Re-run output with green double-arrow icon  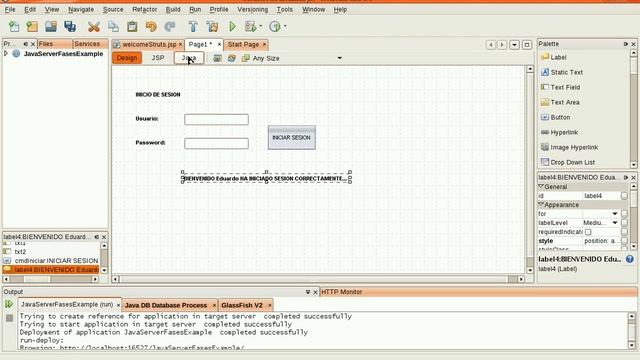point(9,304)
